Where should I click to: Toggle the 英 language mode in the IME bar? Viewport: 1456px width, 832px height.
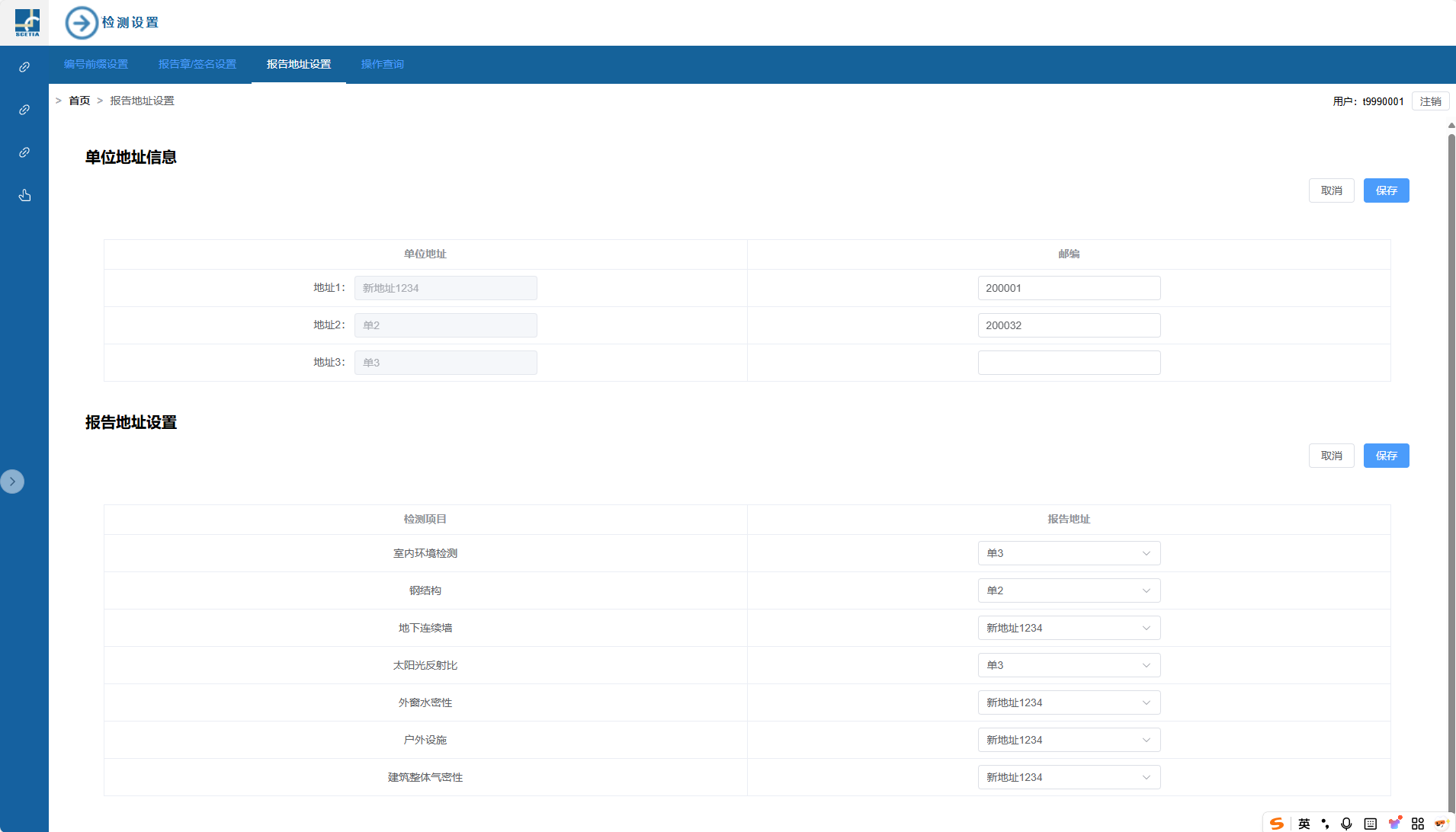pos(1304,823)
